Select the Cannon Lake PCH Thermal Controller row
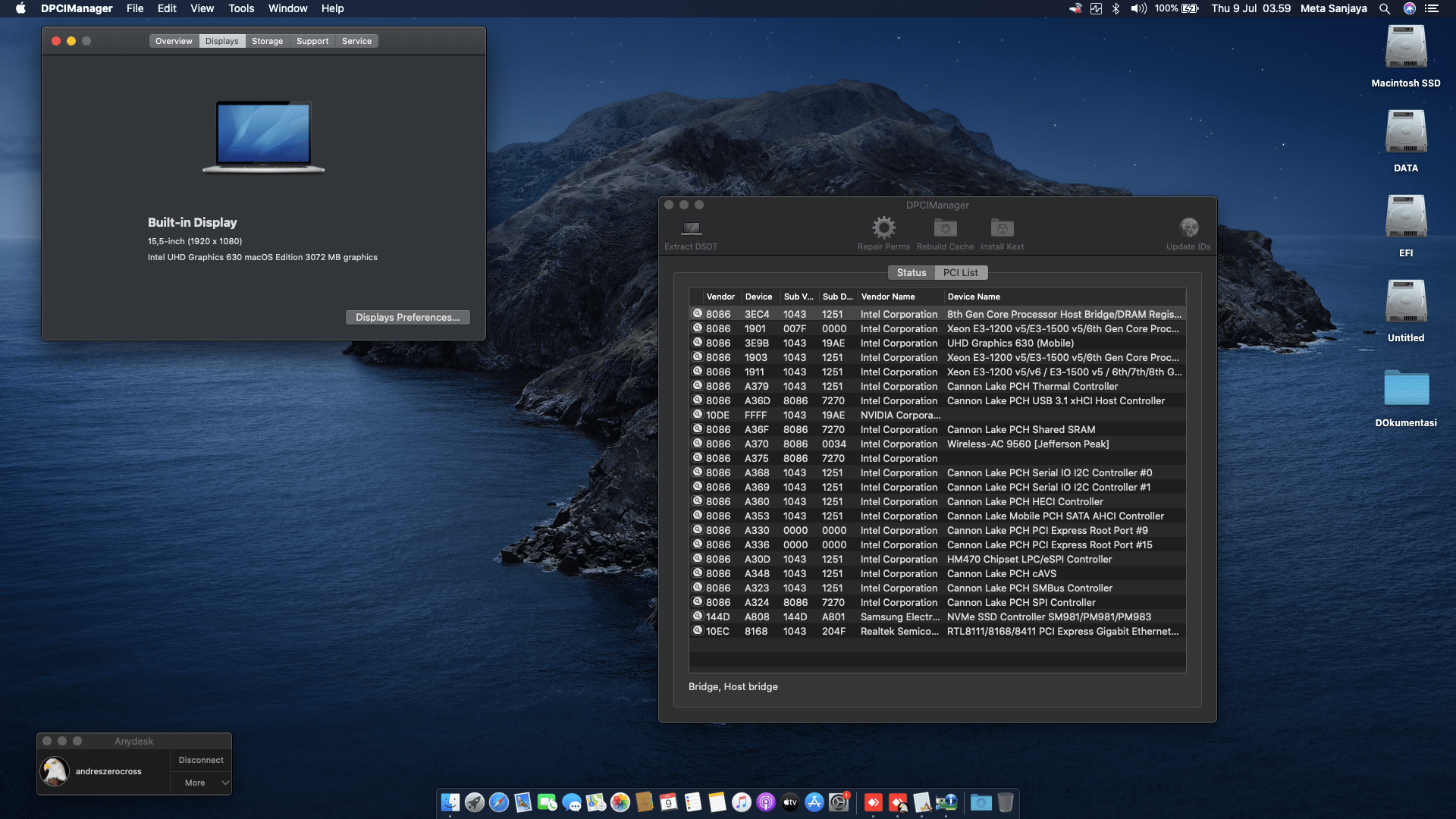 (937, 386)
